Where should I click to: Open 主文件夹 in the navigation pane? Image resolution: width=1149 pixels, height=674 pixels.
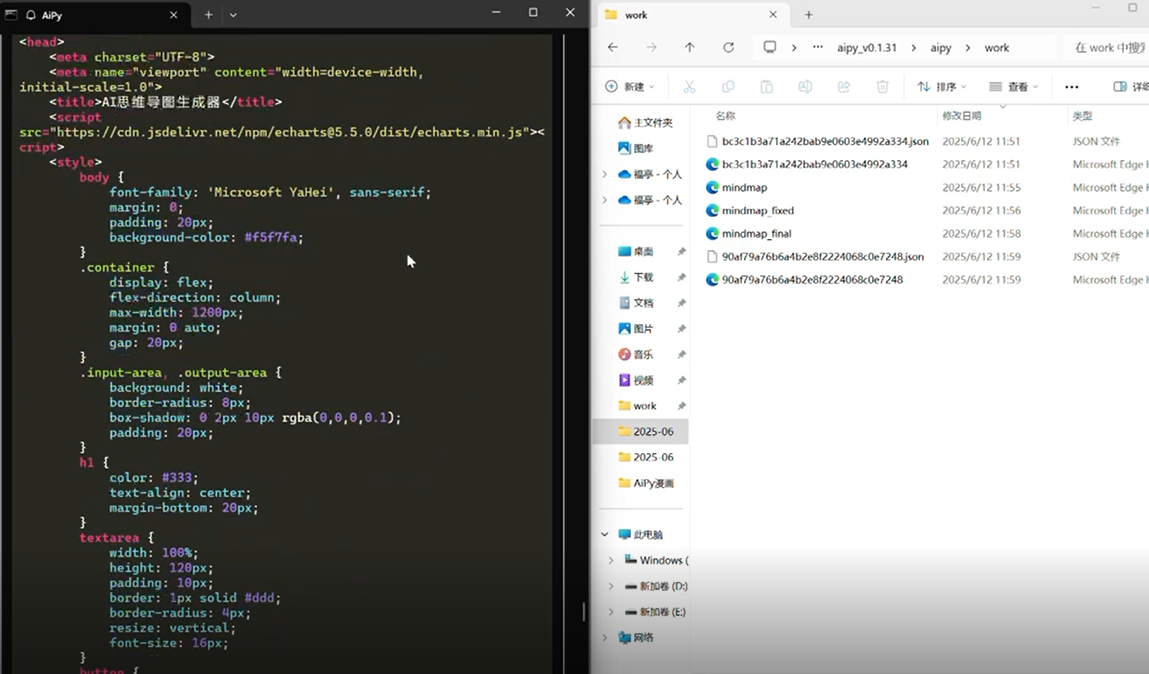point(646,122)
